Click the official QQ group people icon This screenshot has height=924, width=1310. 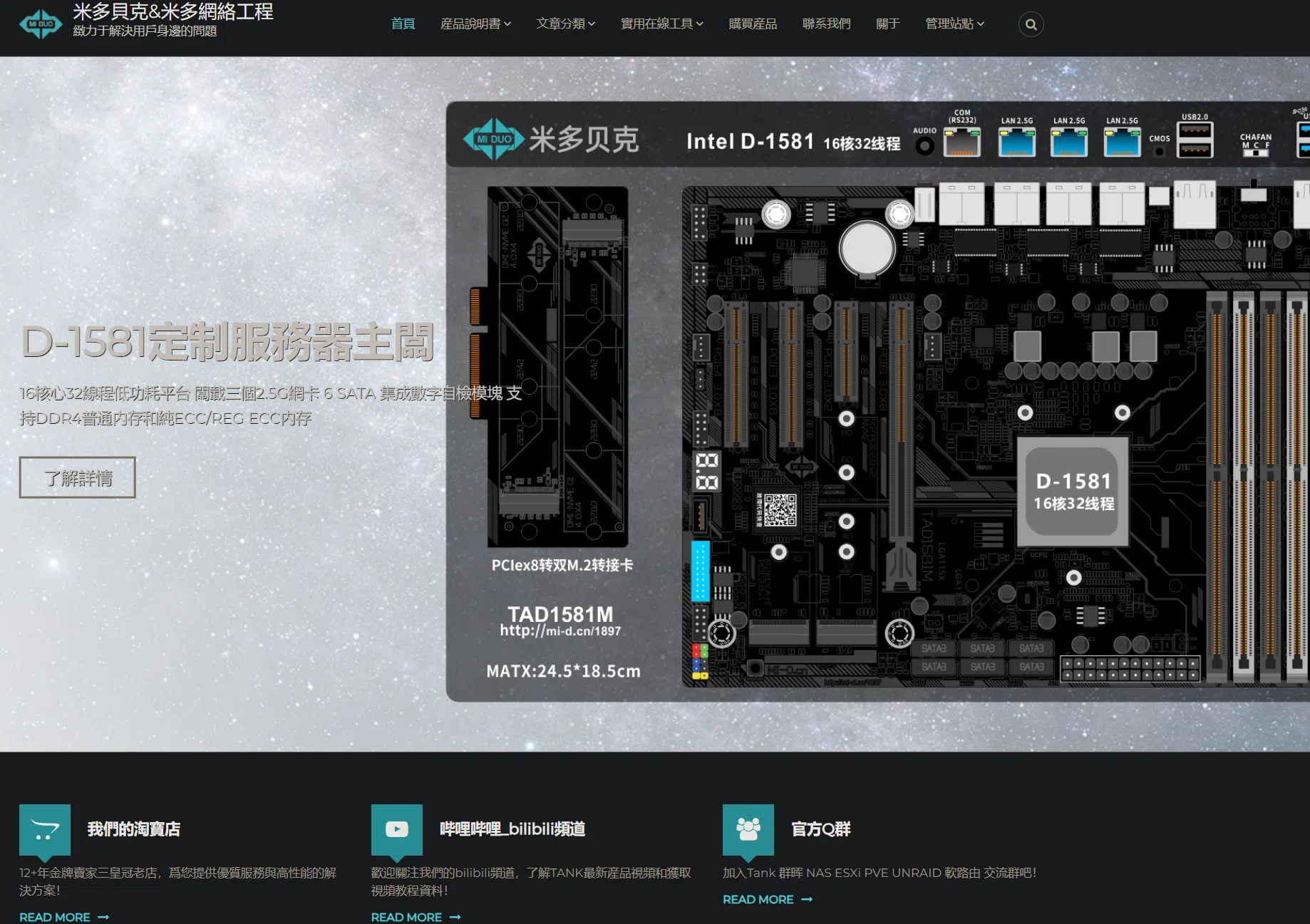coord(748,829)
